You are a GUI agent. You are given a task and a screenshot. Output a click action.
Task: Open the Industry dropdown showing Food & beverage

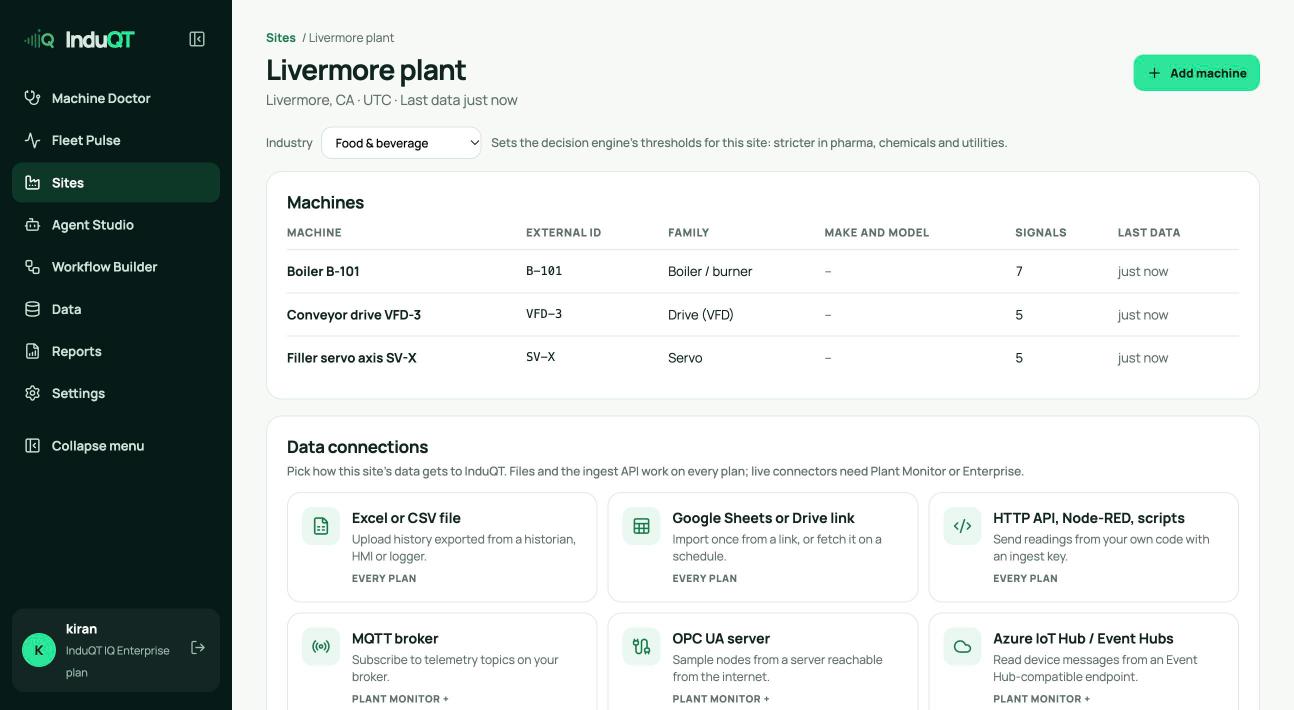point(401,143)
